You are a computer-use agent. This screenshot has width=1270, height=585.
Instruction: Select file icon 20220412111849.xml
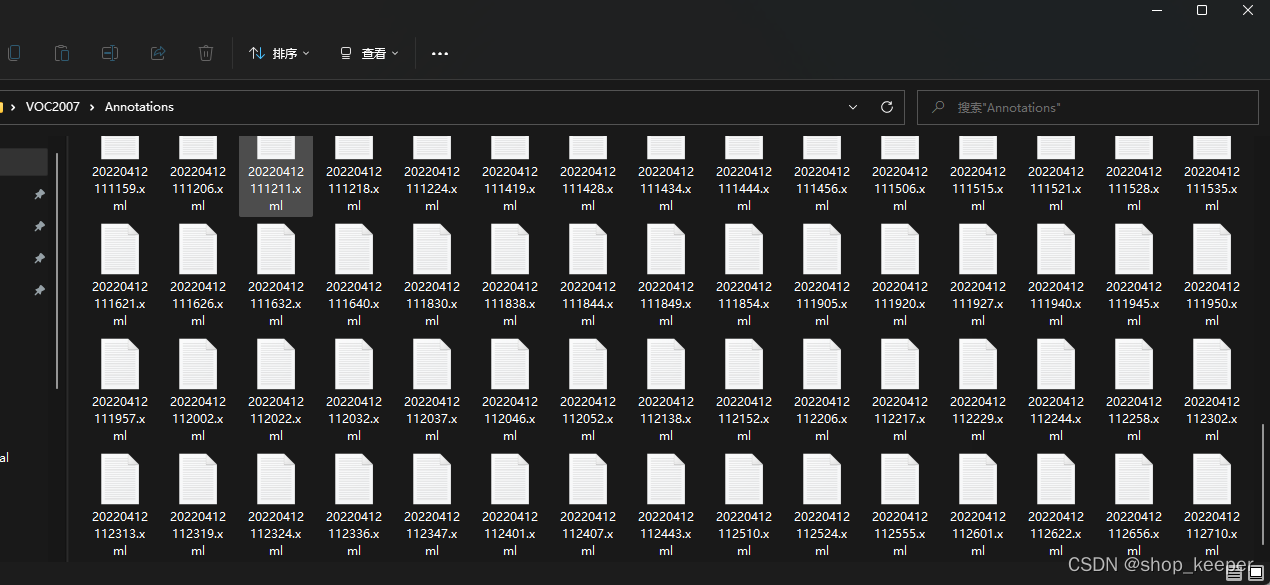[666, 249]
